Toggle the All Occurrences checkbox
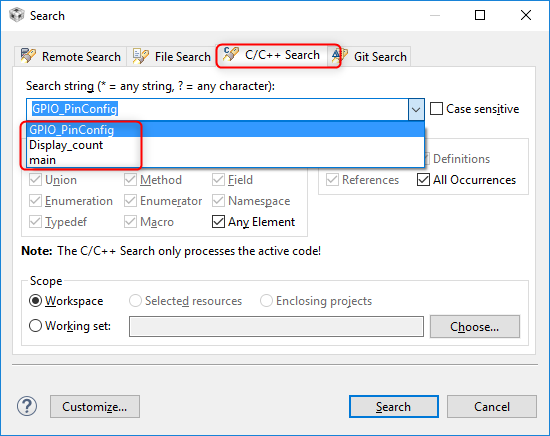This screenshot has width=550, height=436. click(x=423, y=180)
